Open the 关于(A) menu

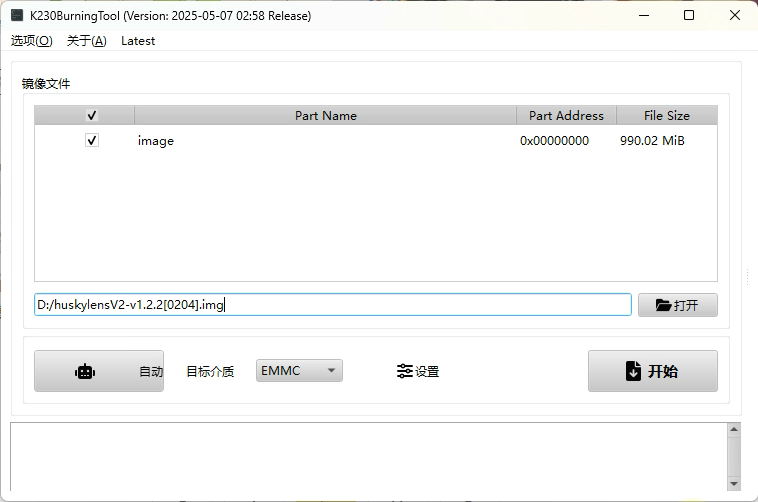coord(86,41)
